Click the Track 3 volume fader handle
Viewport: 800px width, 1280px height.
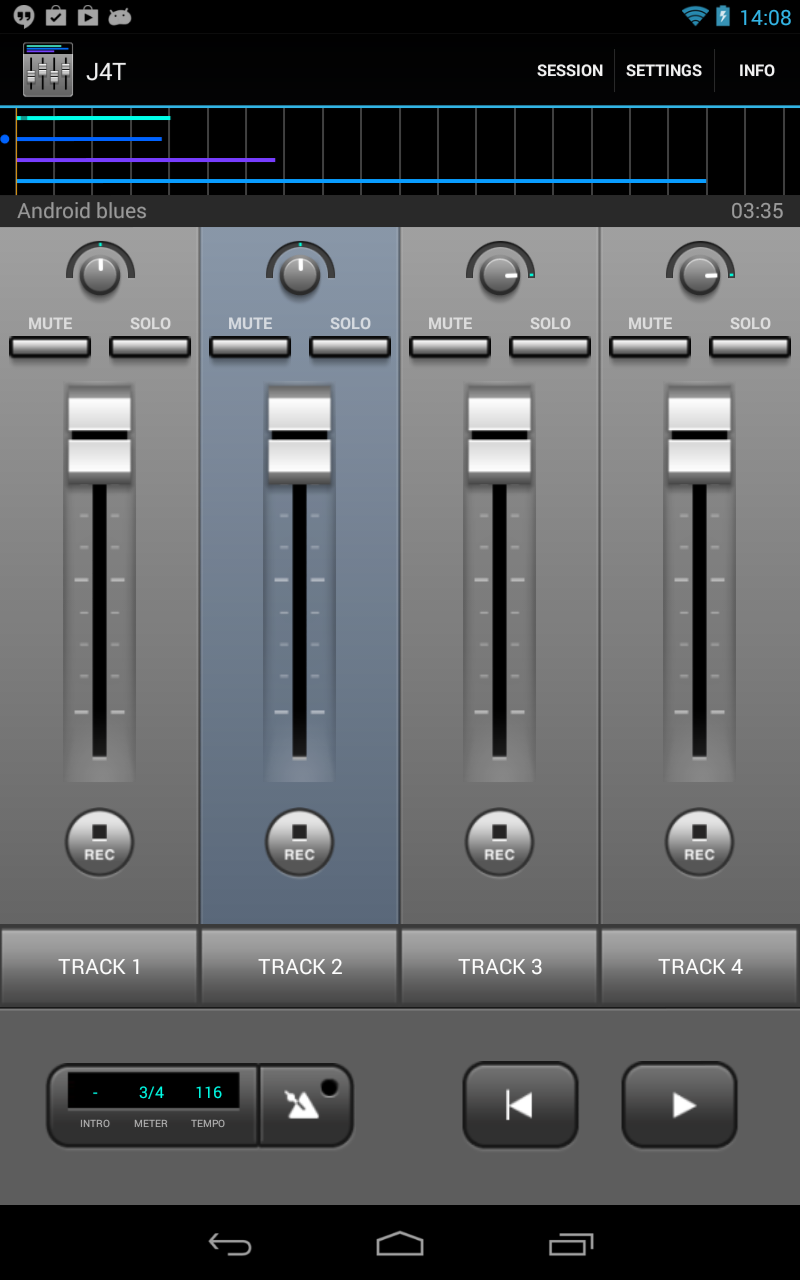499,435
